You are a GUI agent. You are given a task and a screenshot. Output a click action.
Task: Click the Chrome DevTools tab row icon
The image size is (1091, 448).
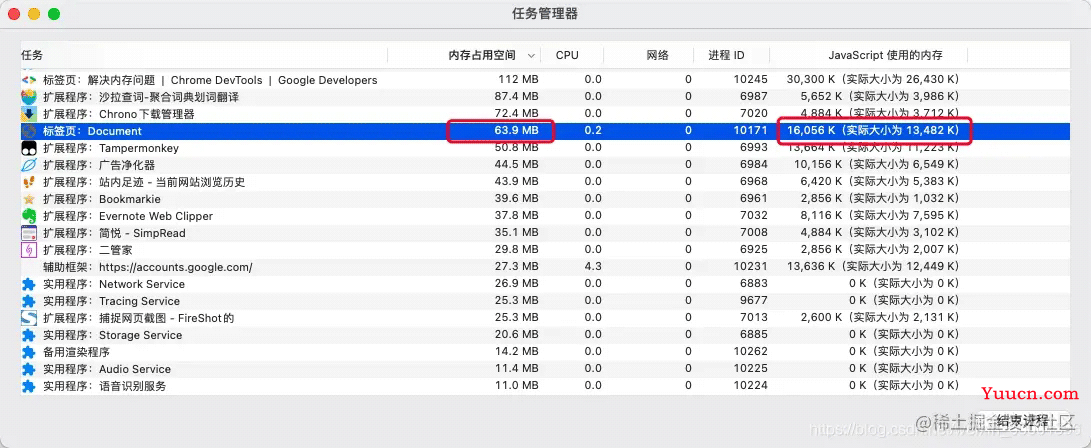click(29, 80)
